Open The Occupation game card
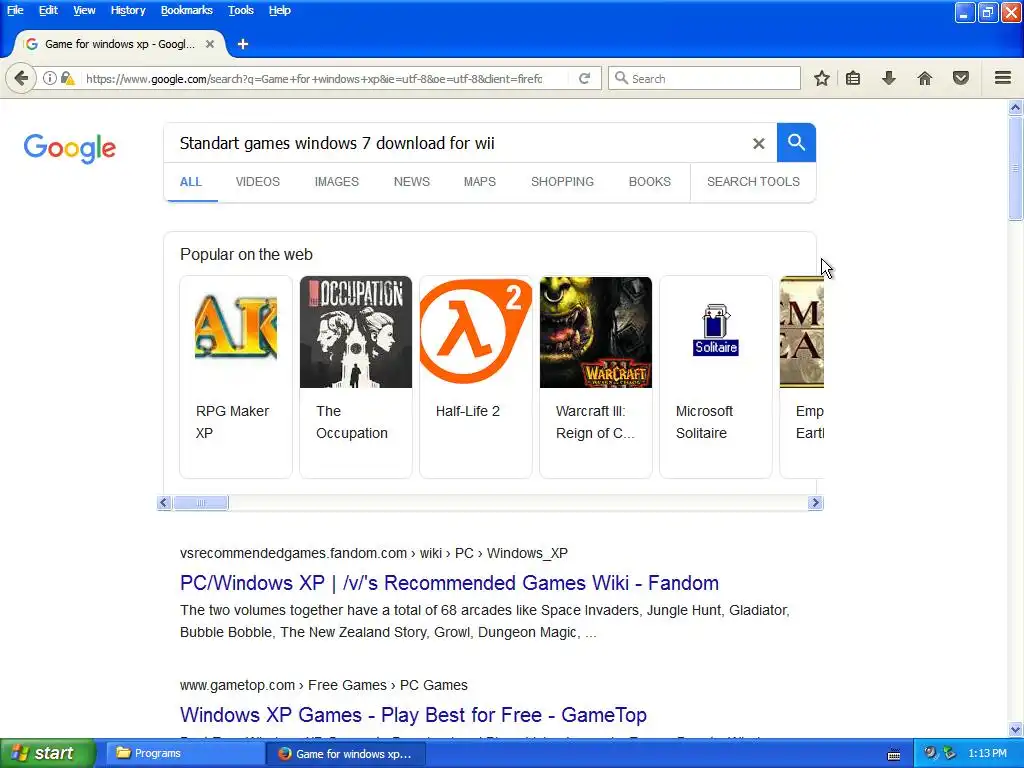The image size is (1024, 768). [x=356, y=377]
